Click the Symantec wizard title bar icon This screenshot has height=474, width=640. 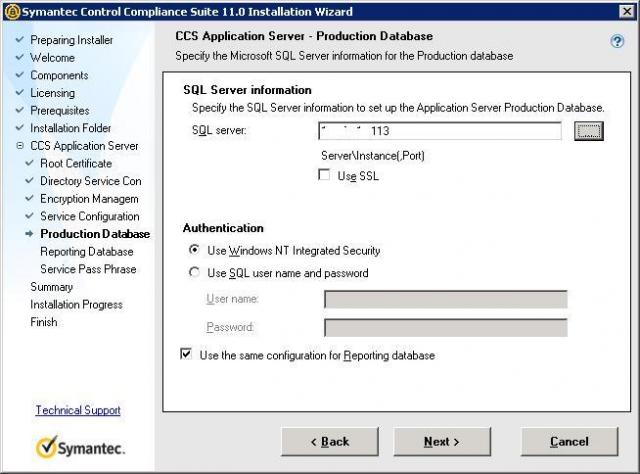[12, 11]
